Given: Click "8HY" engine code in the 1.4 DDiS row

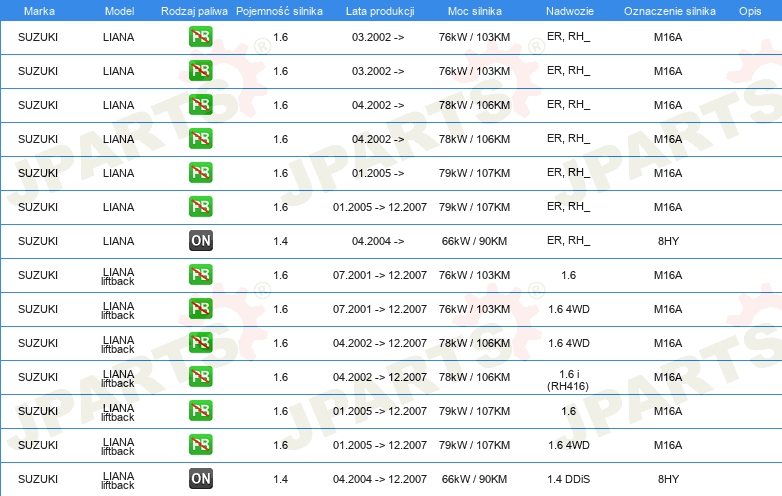Looking at the screenshot, I should tap(668, 479).
